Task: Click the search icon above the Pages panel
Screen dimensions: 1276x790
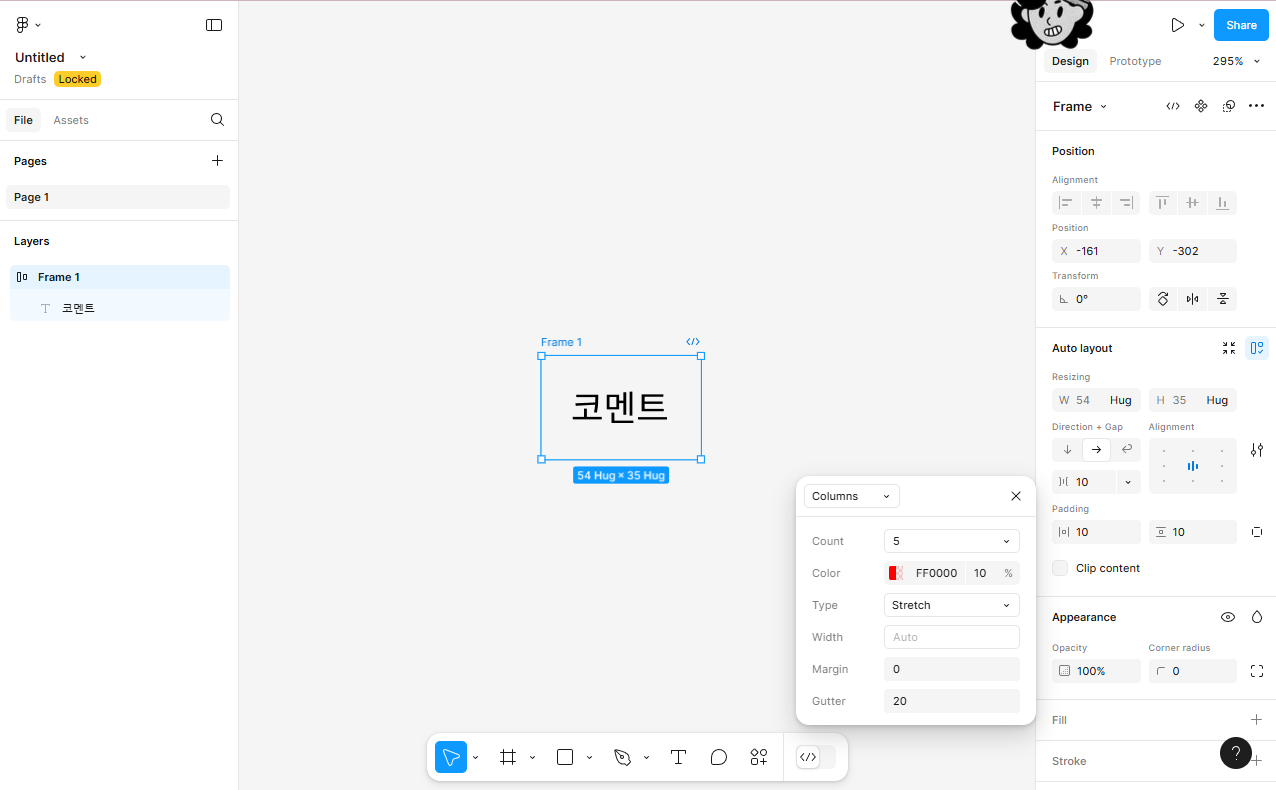Action: pyautogui.click(x=217, y=120)
